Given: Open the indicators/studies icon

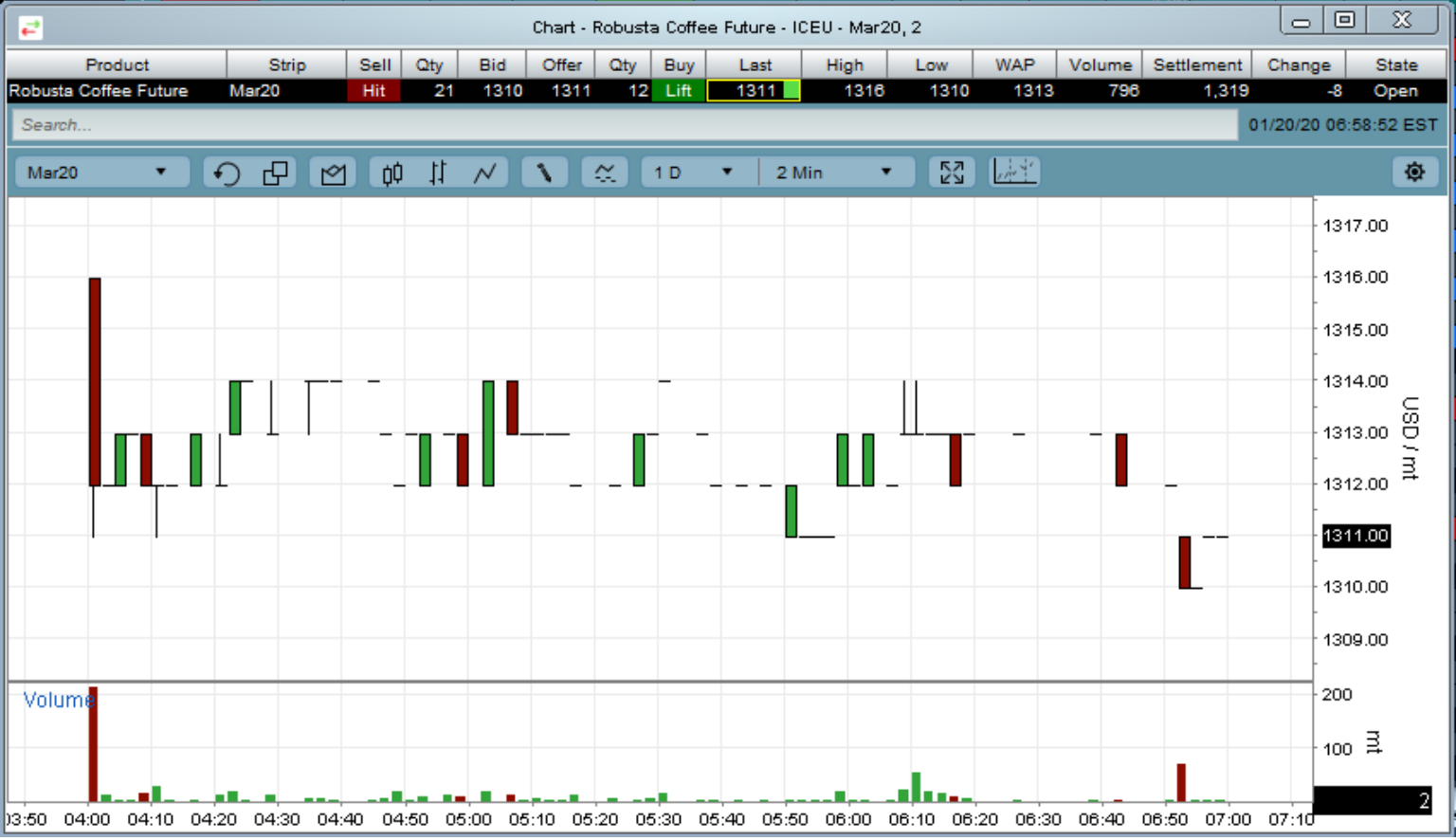Looking at the screenshot, I should (x=604, y=173).
